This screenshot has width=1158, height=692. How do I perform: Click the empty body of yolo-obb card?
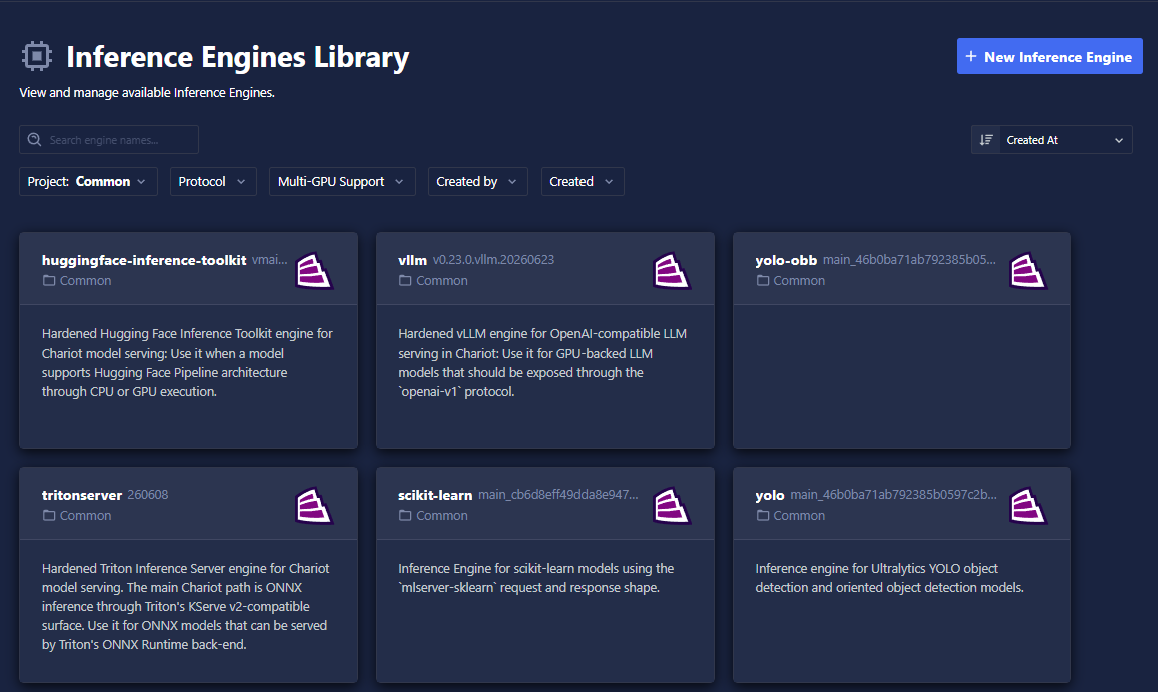tap(902, 376)
